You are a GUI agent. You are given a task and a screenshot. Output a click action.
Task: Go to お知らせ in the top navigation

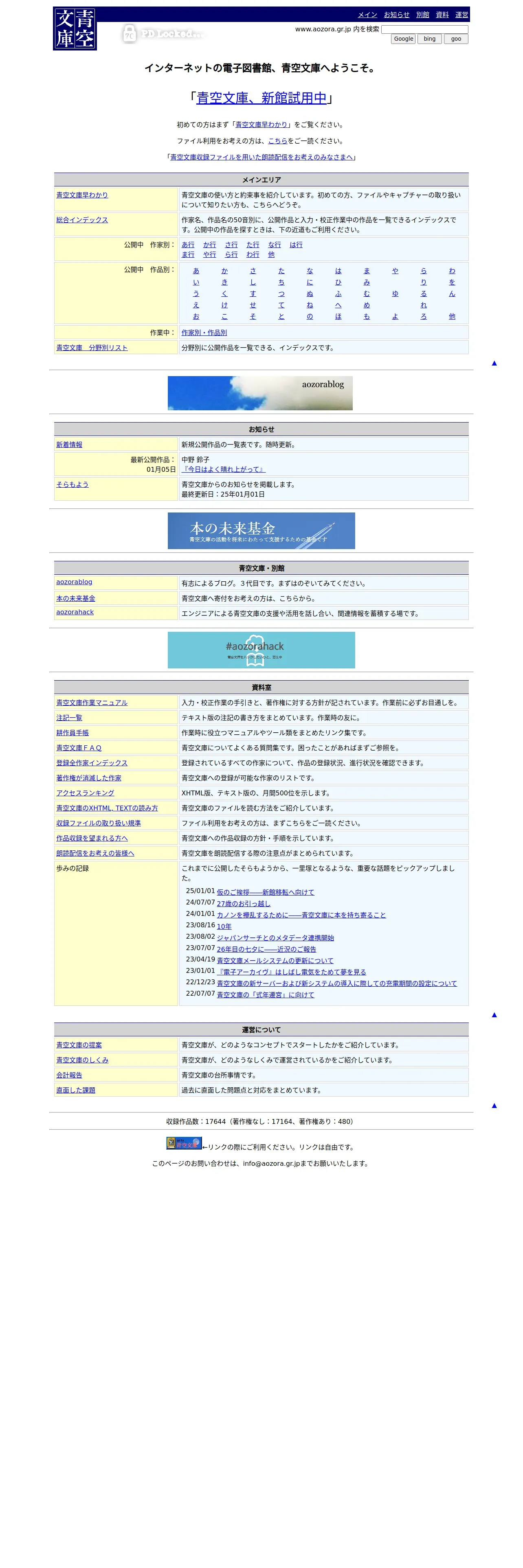pyautogui.click(x=396, y=15)
